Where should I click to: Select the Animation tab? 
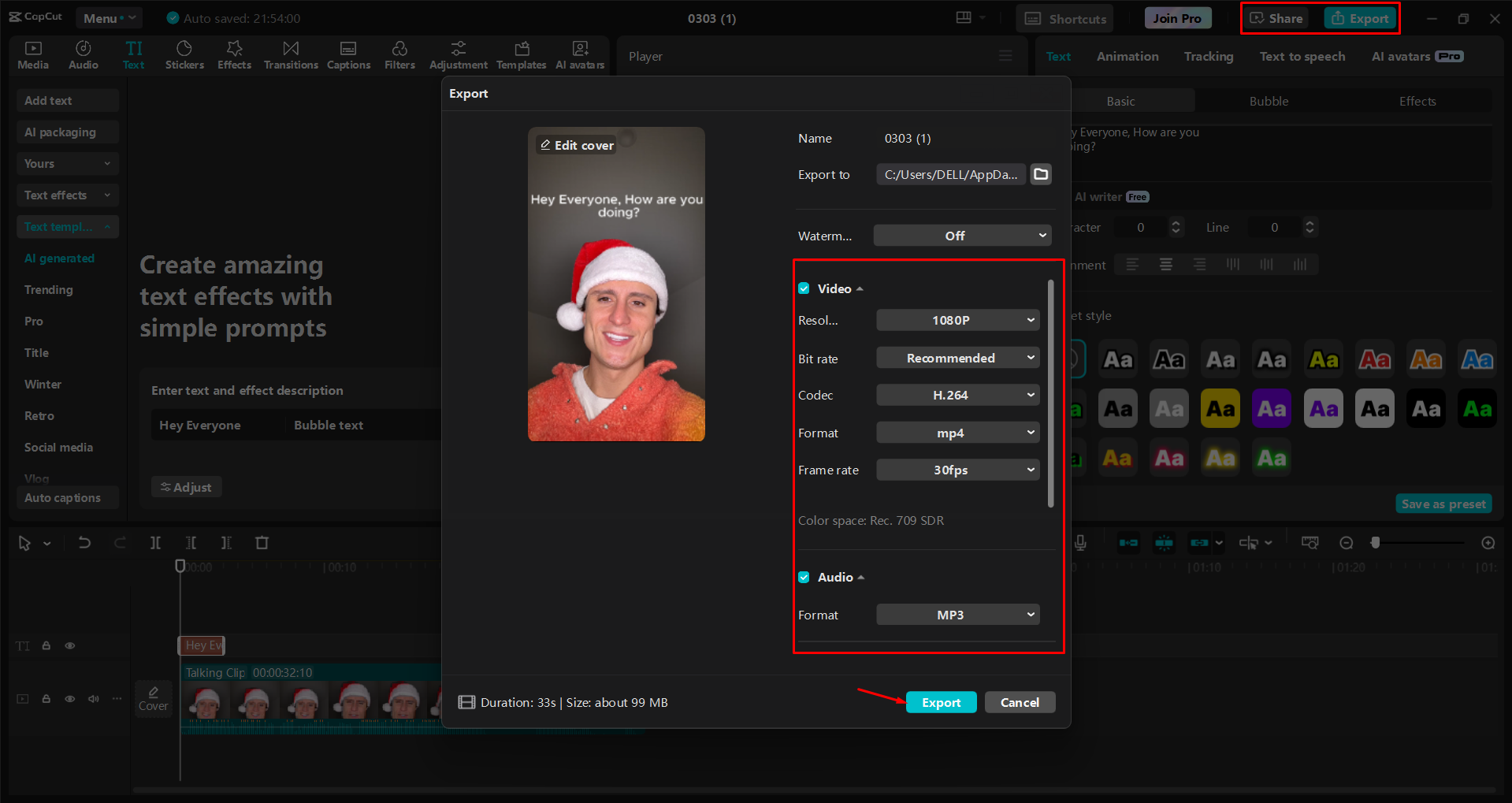coord(1127,56)
